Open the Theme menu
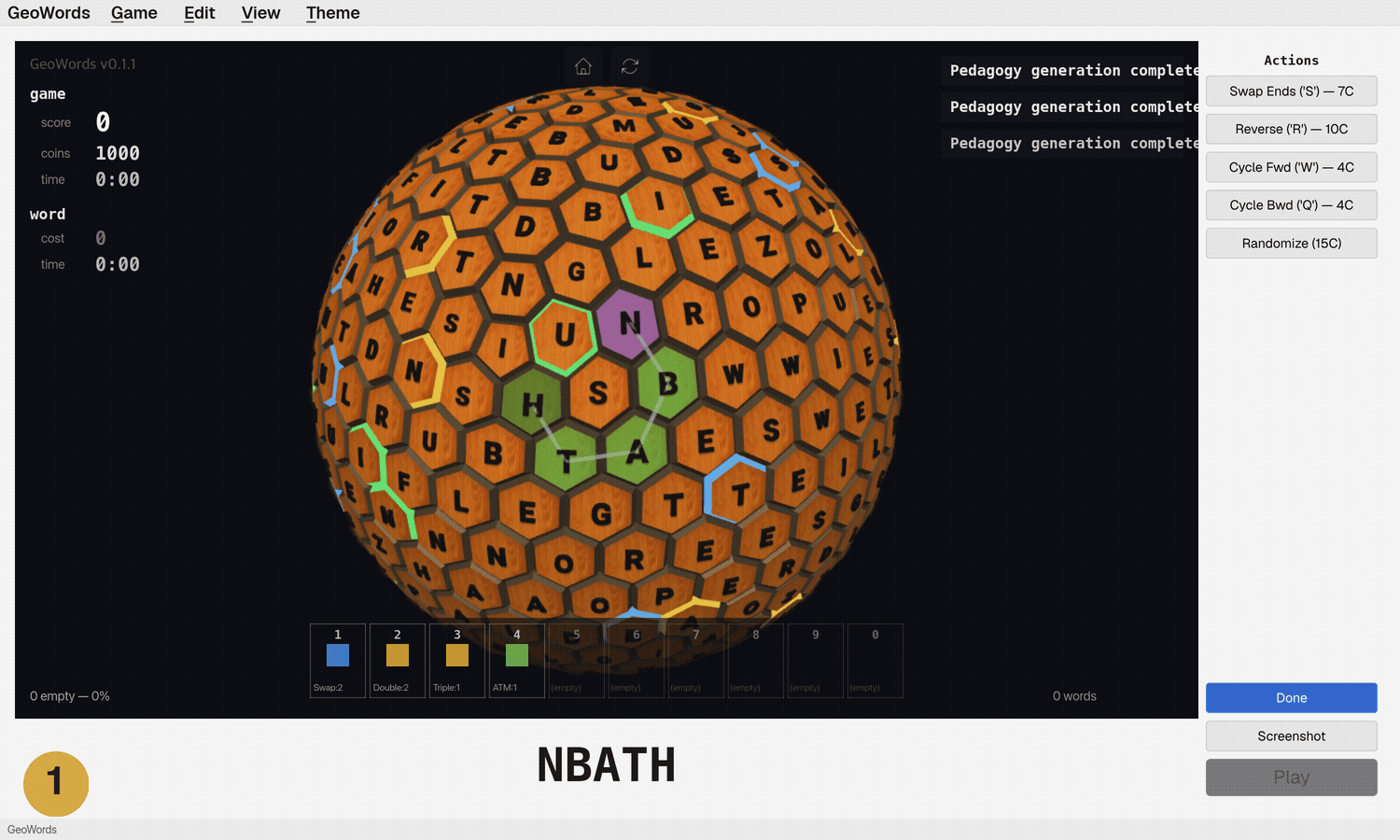 pos(332,13)
